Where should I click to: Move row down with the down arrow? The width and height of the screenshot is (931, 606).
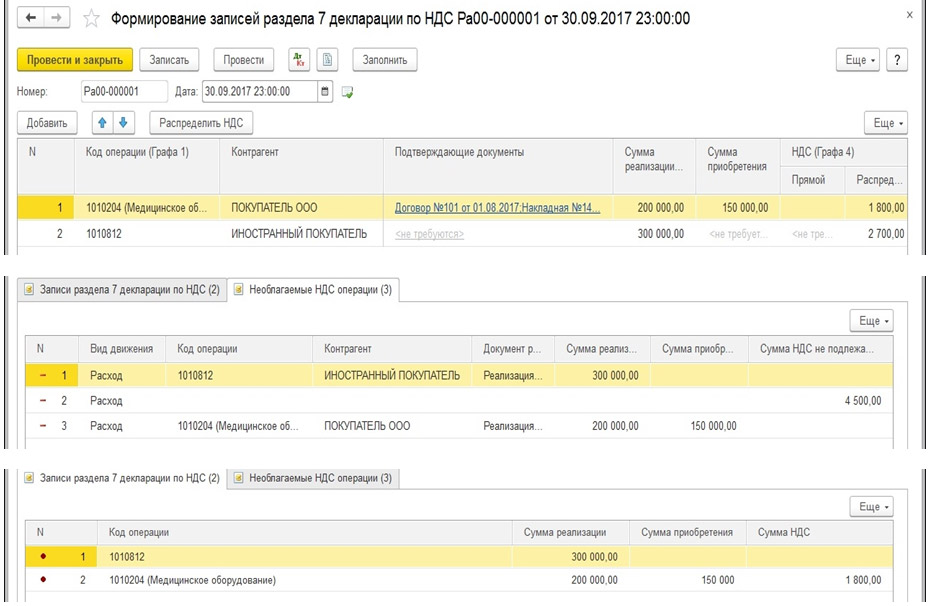click(123, 123)
